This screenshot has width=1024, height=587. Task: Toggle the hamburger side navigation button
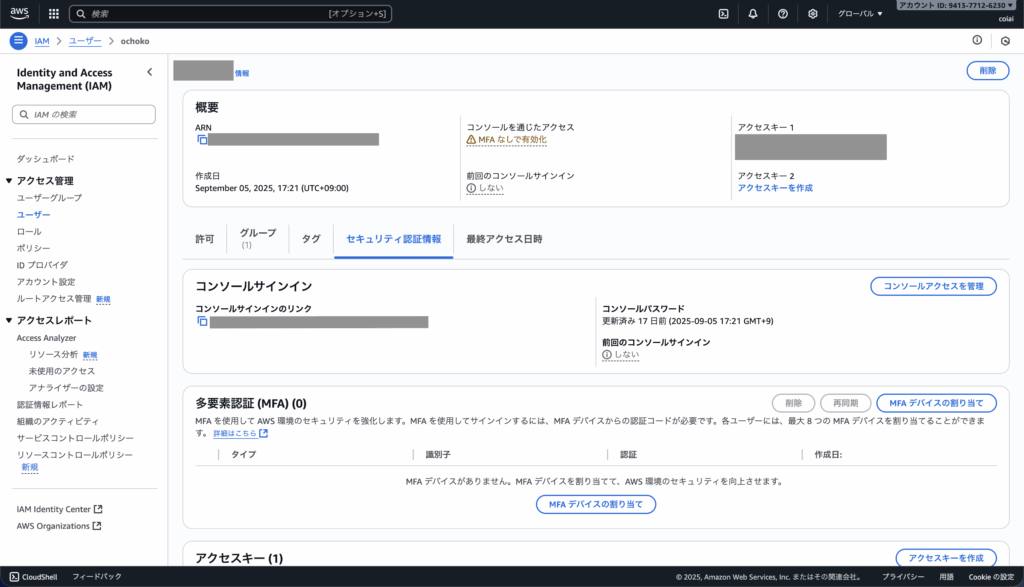(18, 41)
